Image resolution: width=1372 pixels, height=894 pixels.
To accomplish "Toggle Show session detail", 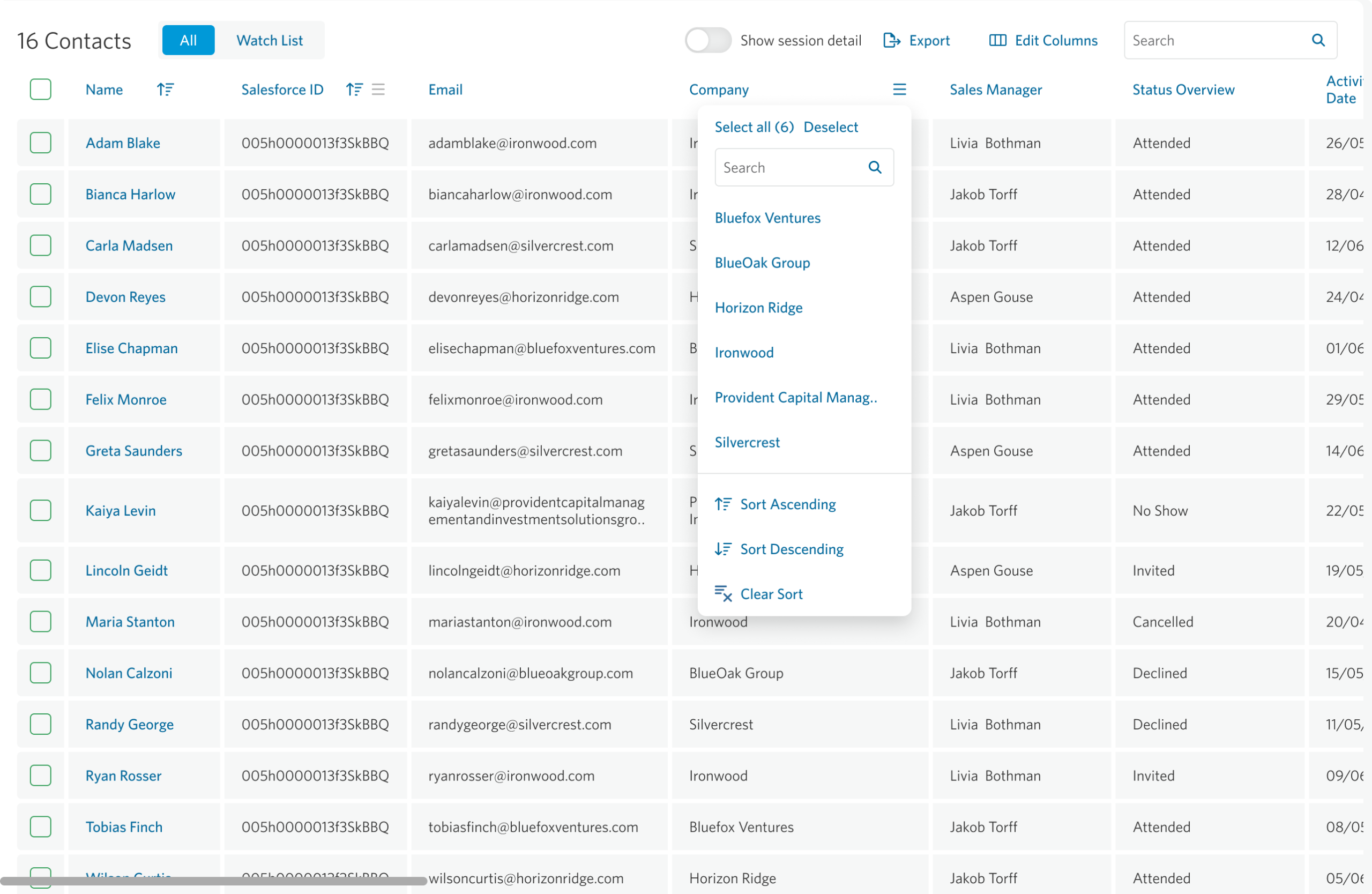I will pos(707,40).
